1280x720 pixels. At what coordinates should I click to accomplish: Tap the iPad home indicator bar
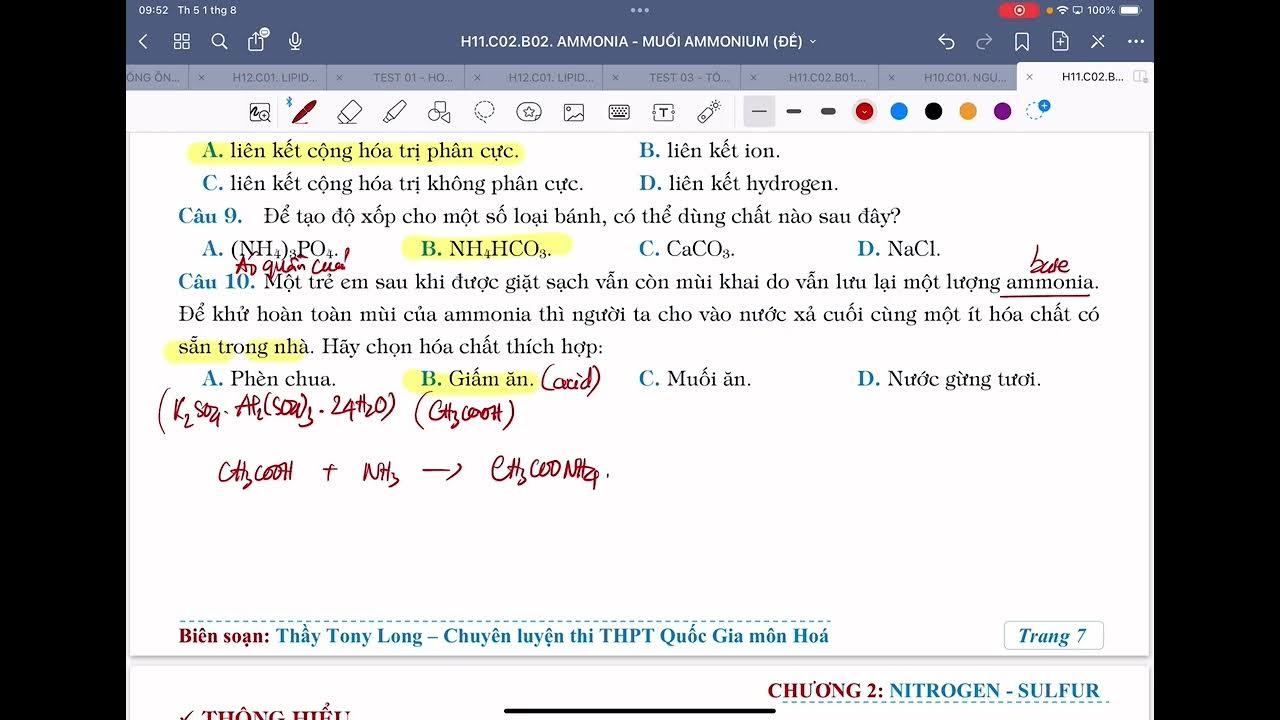click(x=640, y=711)
